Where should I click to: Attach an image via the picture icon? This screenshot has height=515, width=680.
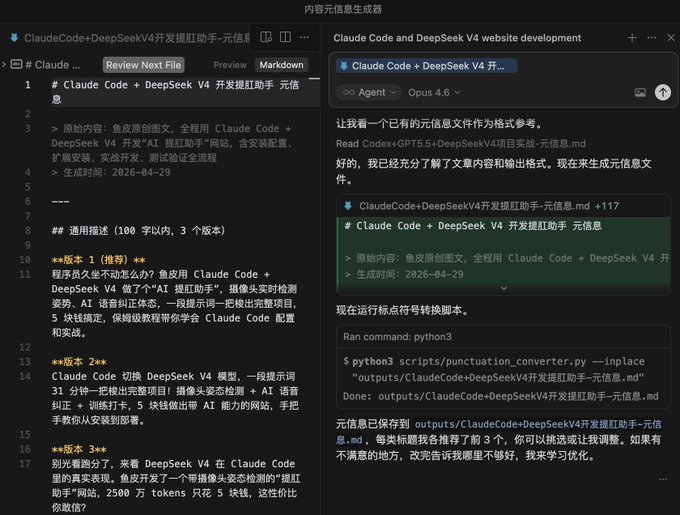tap(640, 92)
